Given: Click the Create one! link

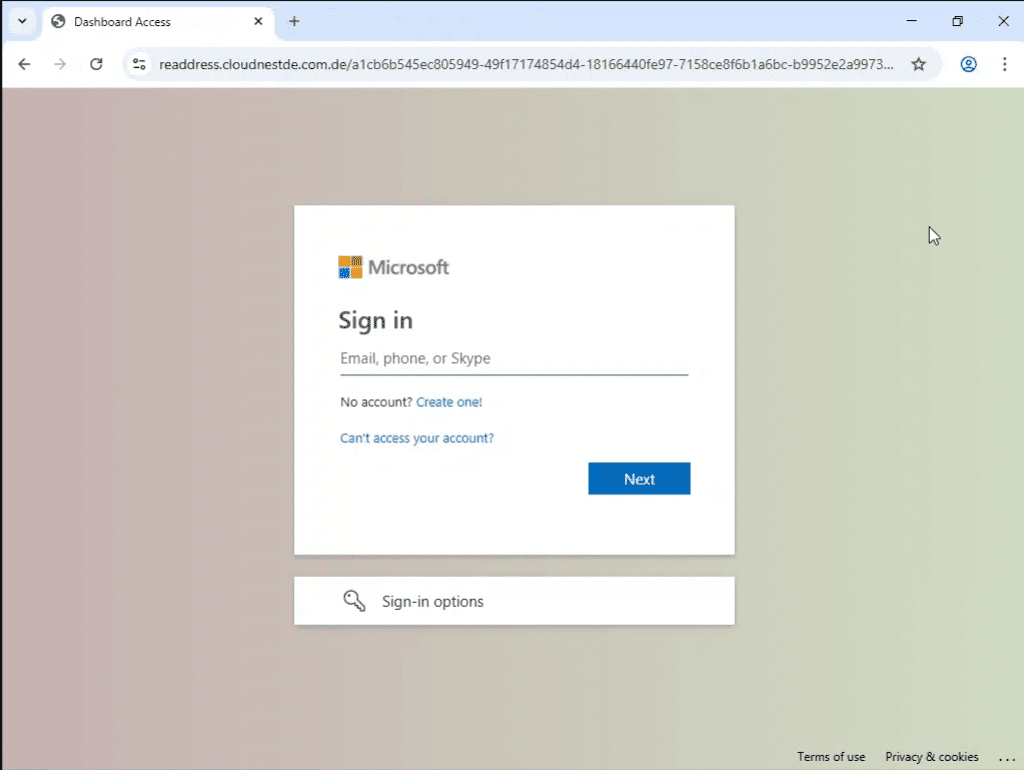Looking at the screenshot, I should [449, 402].
